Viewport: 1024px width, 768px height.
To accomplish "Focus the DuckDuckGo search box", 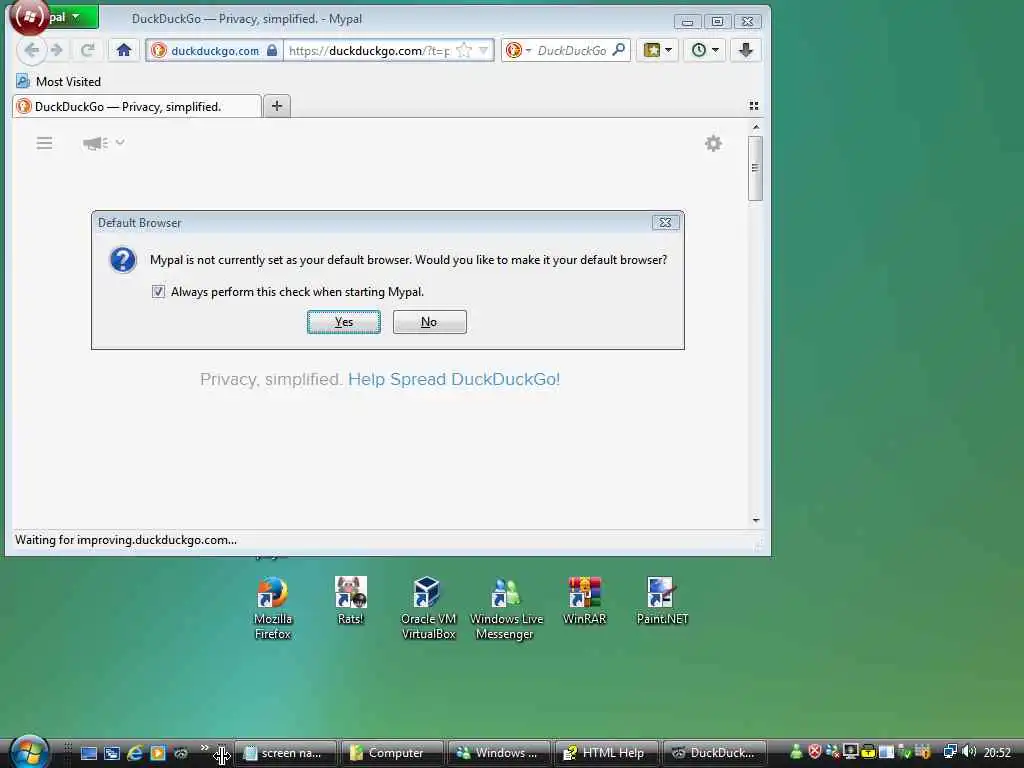I will (571, 50).
